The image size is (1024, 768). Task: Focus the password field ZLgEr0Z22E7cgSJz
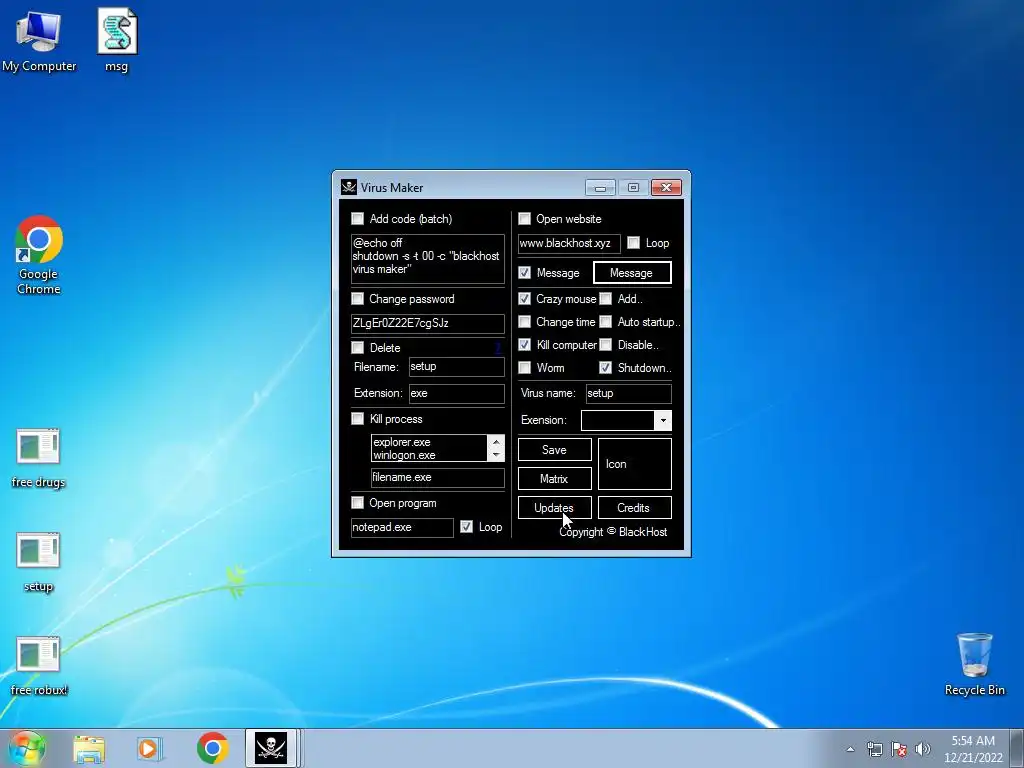[428, 323]
